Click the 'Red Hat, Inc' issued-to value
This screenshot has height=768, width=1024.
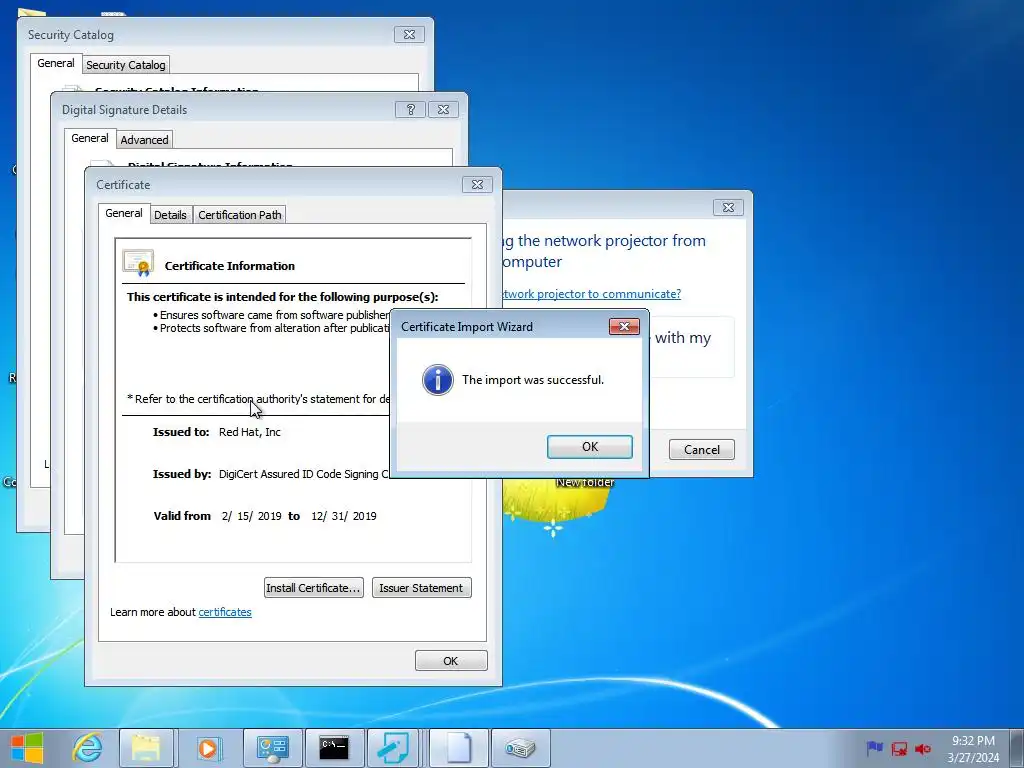tap(249, 432)
